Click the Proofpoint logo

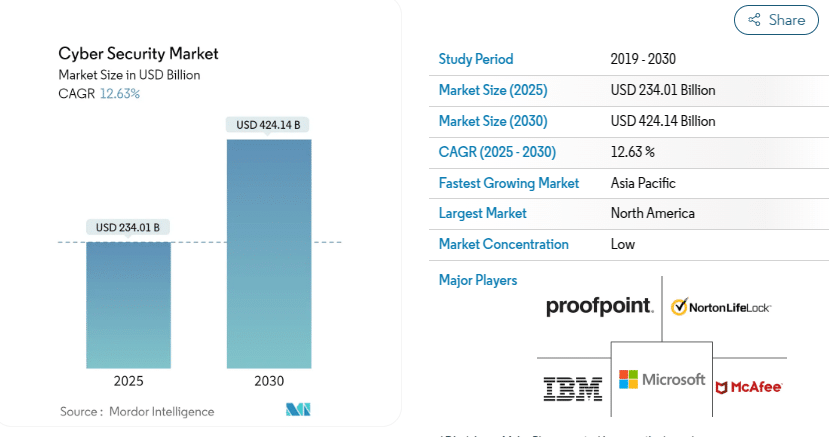pos(599,306)
